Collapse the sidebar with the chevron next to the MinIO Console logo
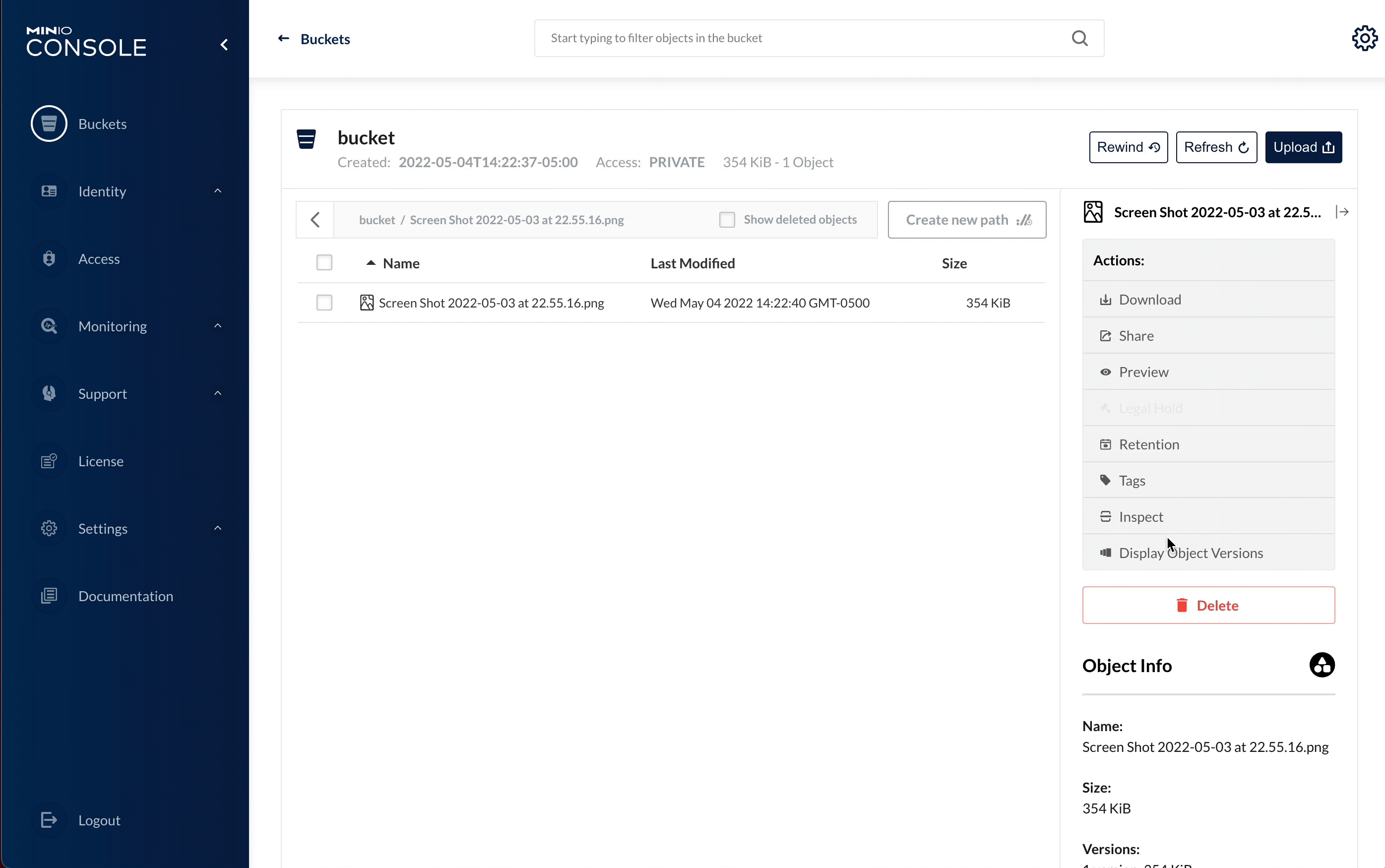Image resolution: width=1385 pixels, height=868 pixels. (x=224, y=45)
